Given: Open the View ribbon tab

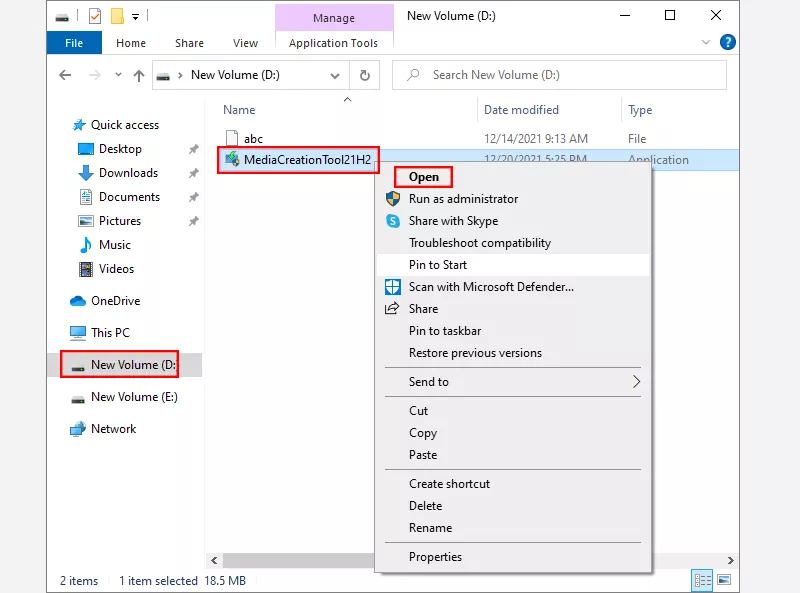Looking at the screenshot, I should [x=245, y=43].
